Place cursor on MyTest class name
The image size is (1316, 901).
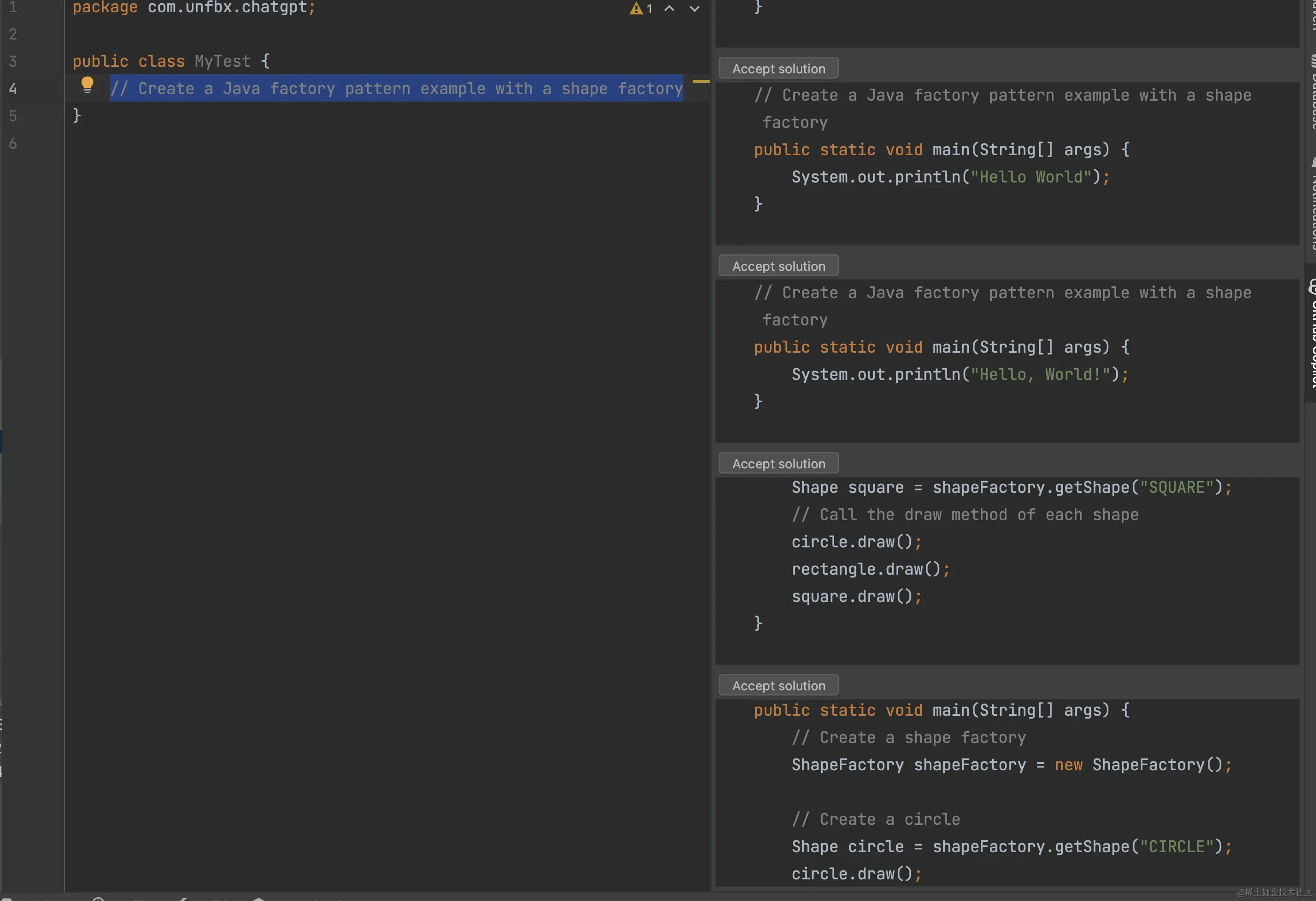(222, 61)
